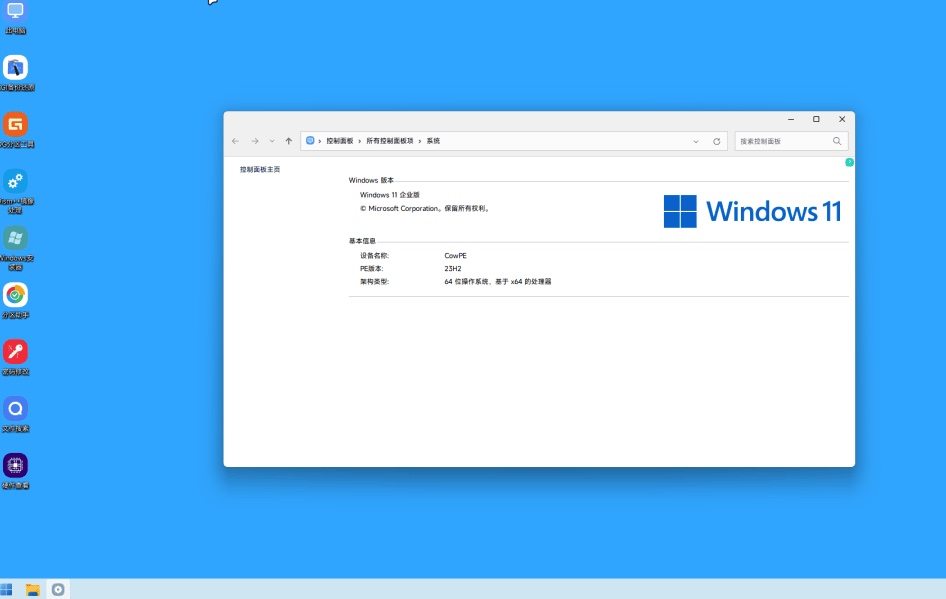Click the search magnifier icon
Viewport: 946px width, 599px height.
click(x=837, y=141)
